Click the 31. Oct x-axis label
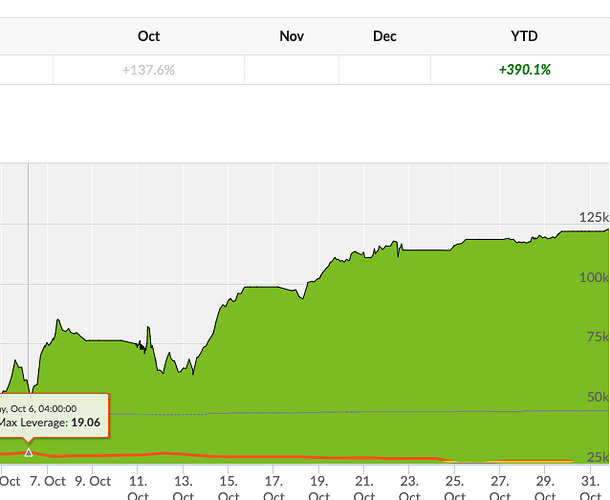The height and width of the screenshot is (500, 610). [590, 489]
